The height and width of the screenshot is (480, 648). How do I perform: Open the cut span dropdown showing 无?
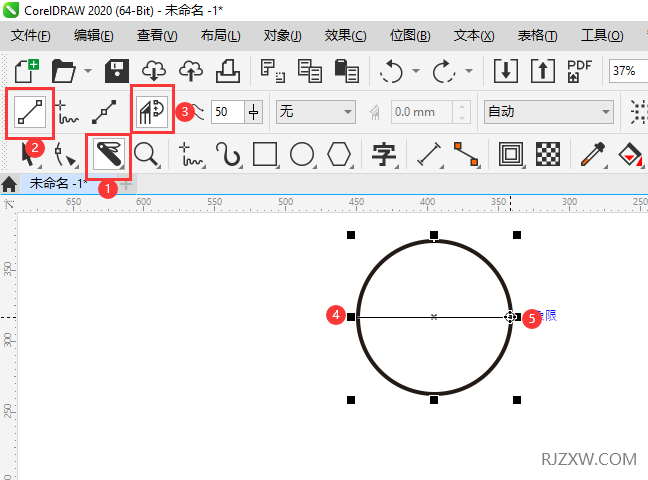316,112
